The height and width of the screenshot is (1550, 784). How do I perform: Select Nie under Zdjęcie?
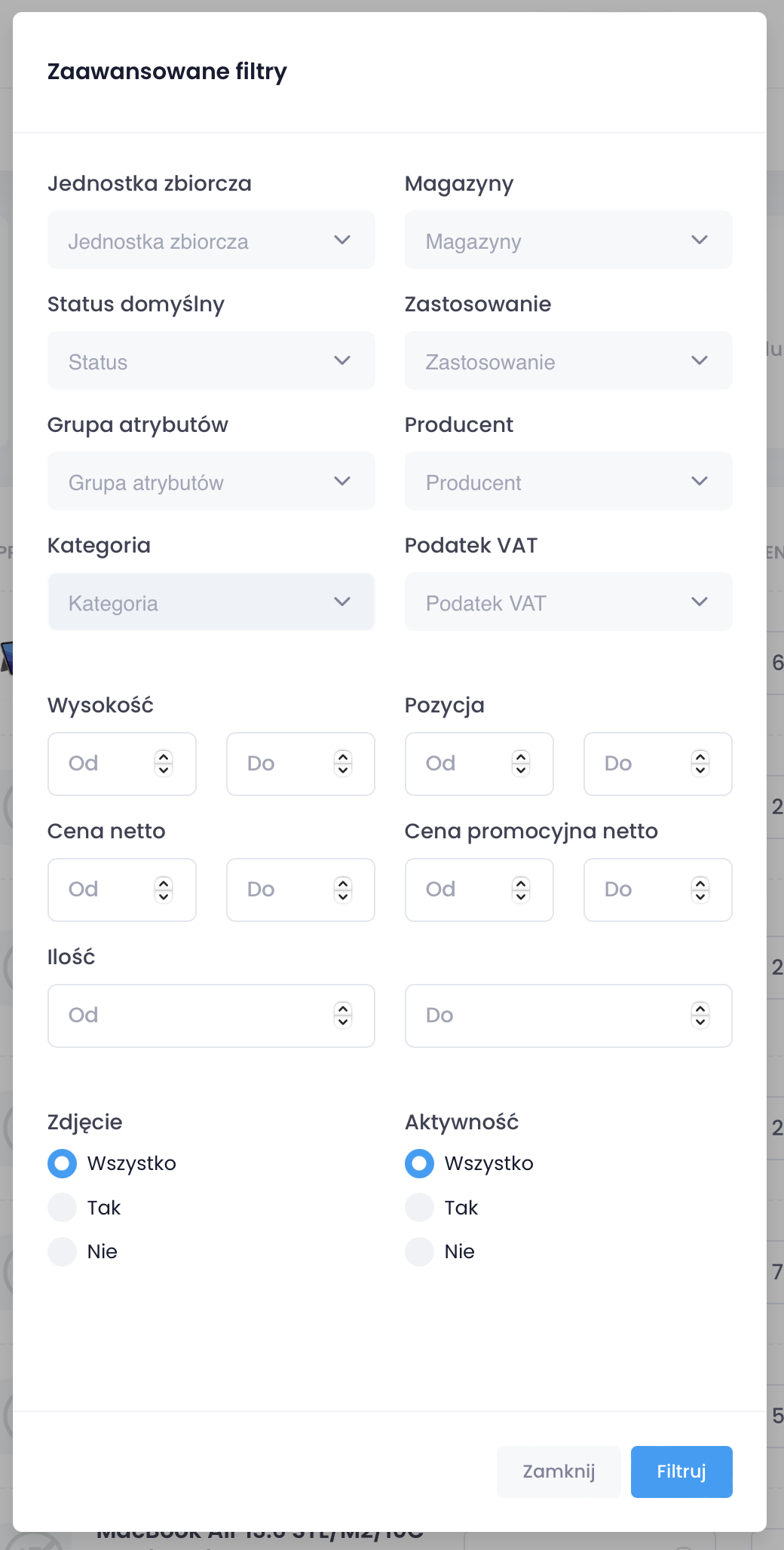click(x=63, y=1251)
